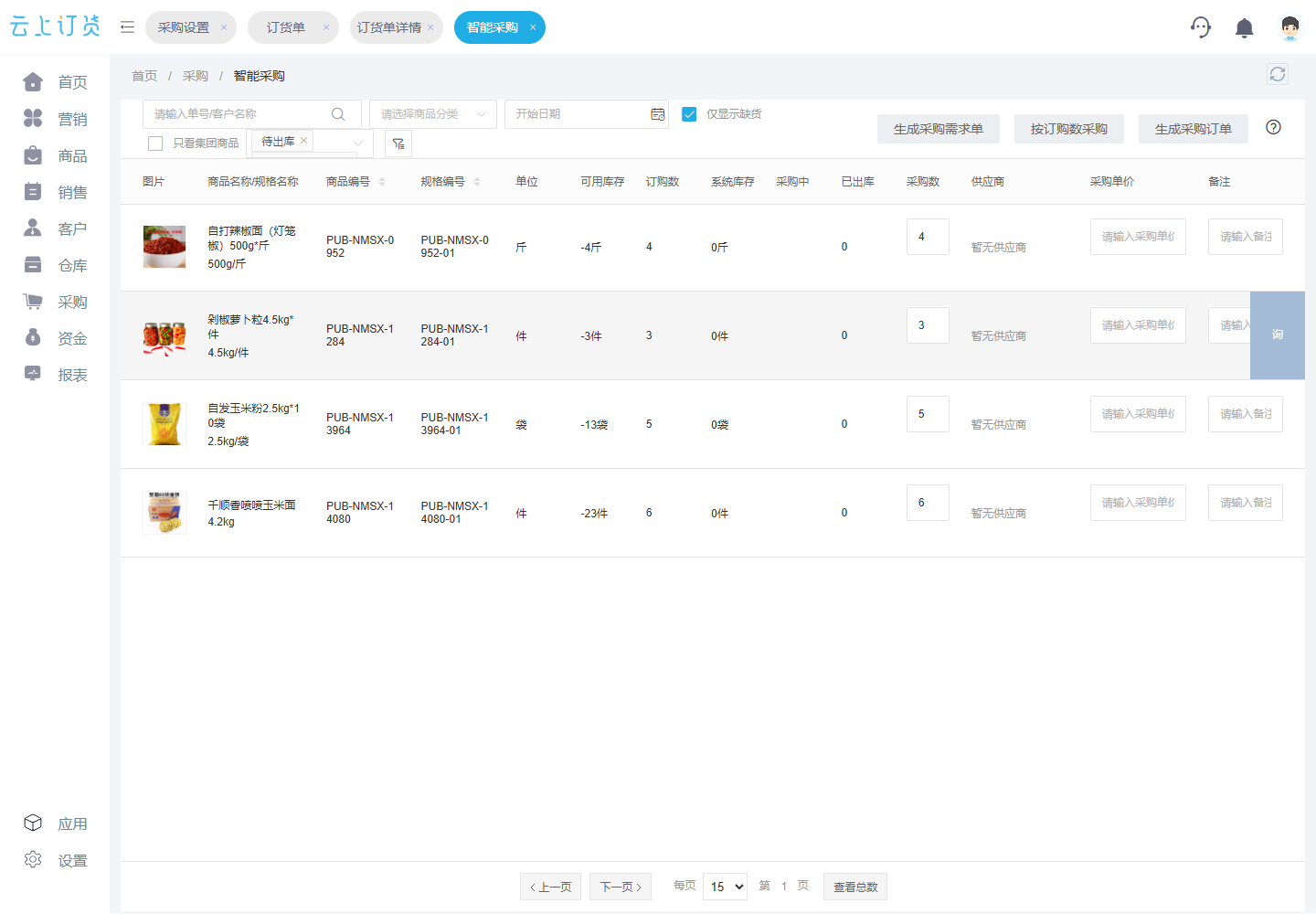
Task: Sort by 规格编号 column
Action: [x=477, y=182]
